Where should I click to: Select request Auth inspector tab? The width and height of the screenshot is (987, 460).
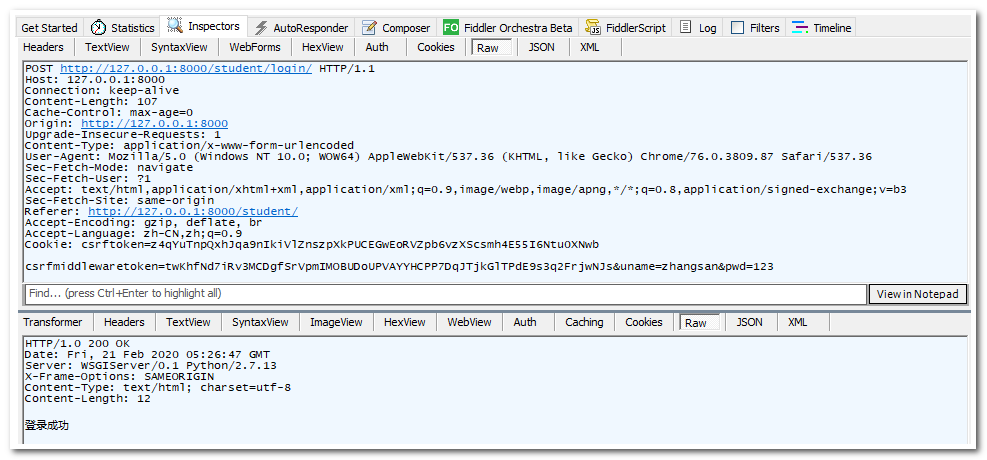point(377,47)
